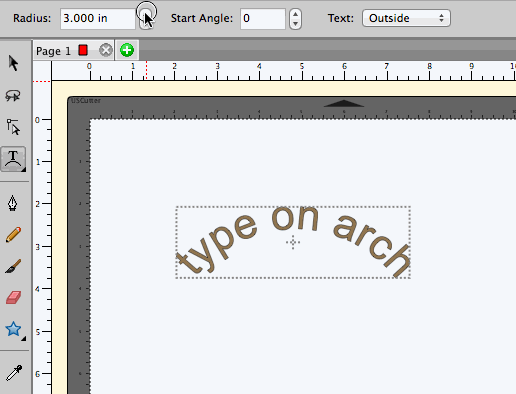Increase Start Angle with up arrow
The image size is (516, 394).
[x=295, y=14]
